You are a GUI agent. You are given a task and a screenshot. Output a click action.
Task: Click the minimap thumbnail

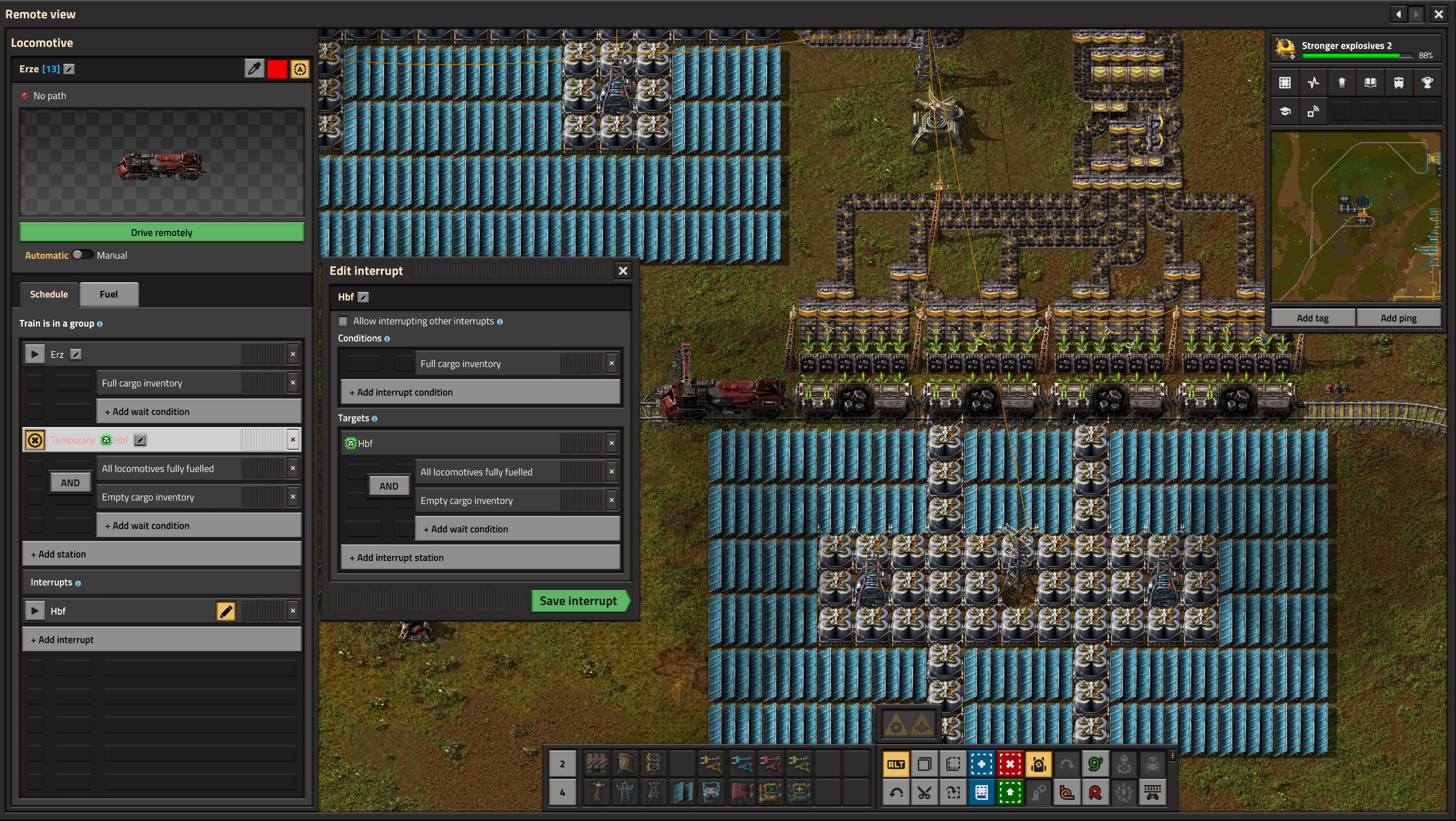click(x=1356, y=217)
